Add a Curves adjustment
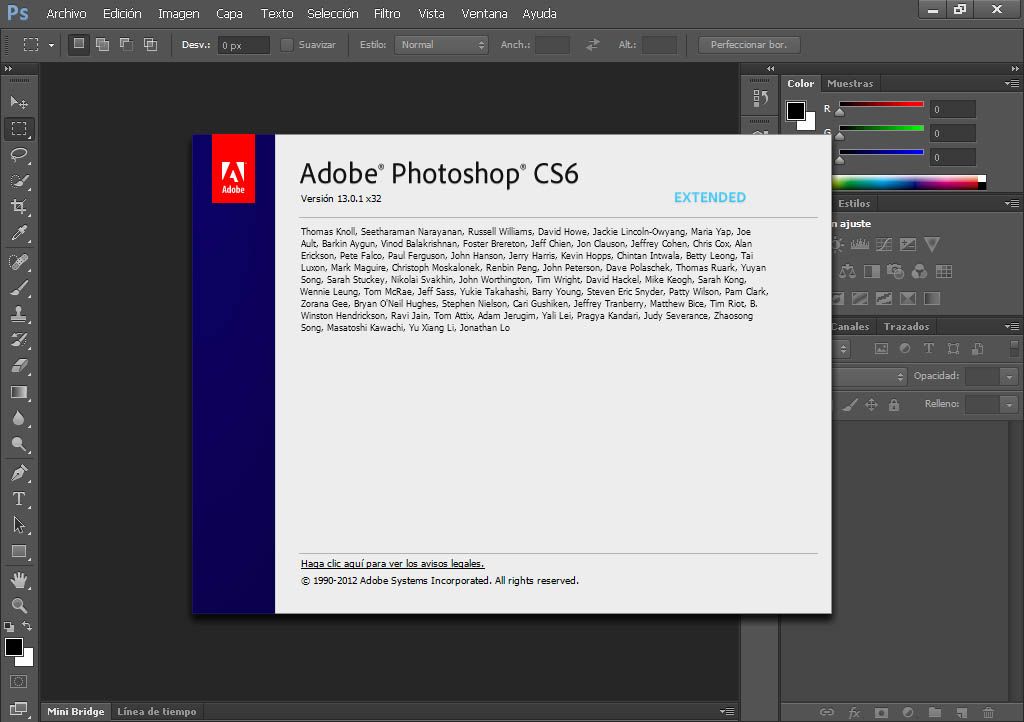The height and width of the screenshot is (722, 1024). 884,245
